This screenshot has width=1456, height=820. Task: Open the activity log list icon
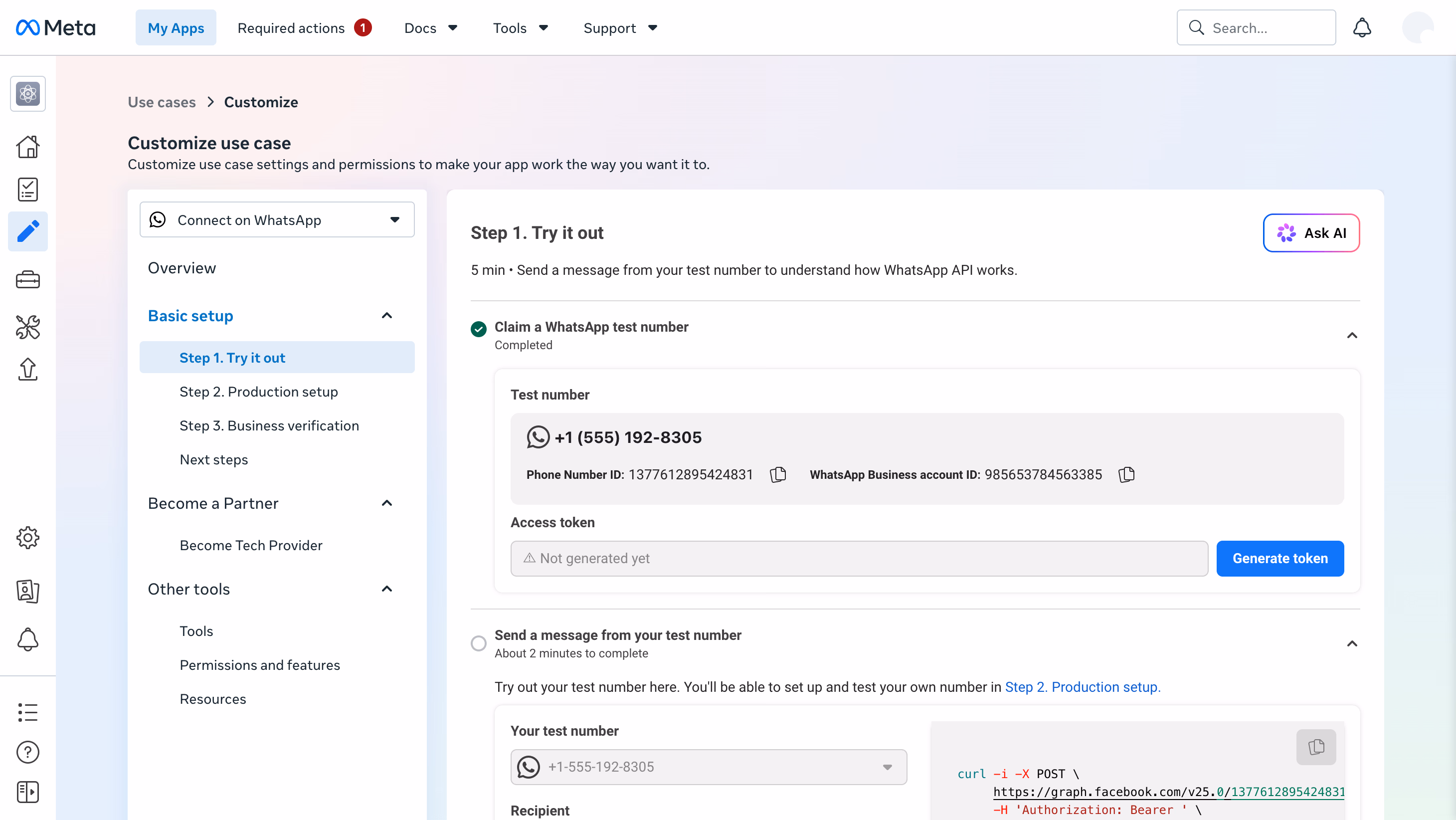pyautogui.click(x=28, y=712)
